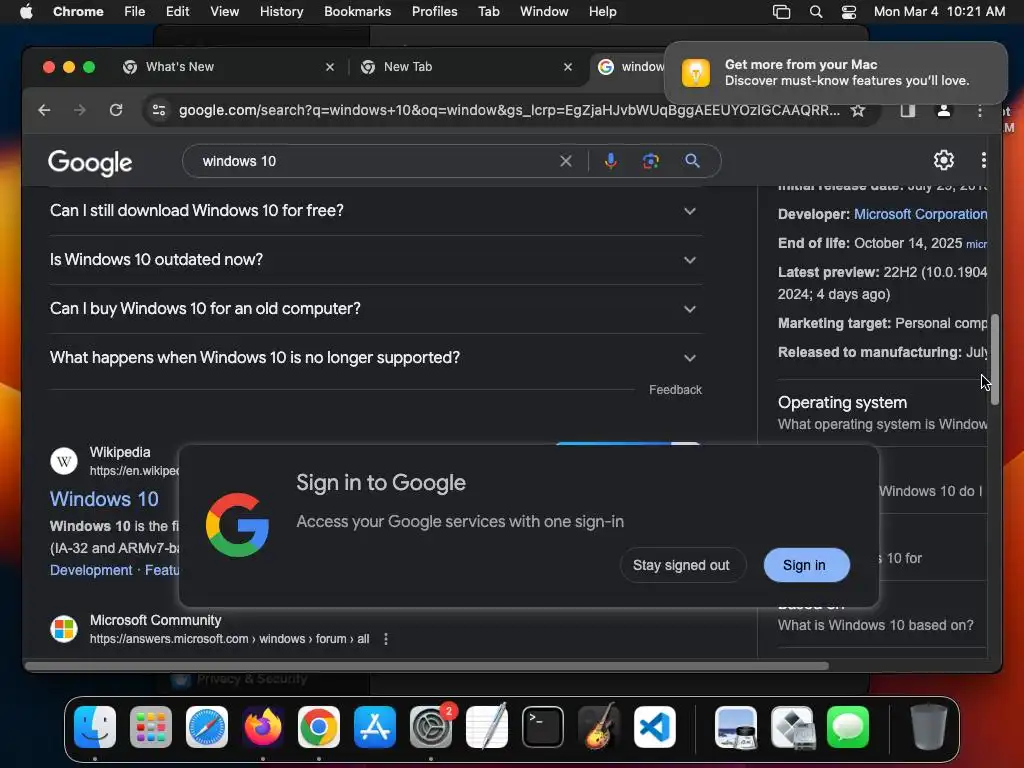Open the History menu
Screen dimensions: 1024x768
(x=281, y=12)
